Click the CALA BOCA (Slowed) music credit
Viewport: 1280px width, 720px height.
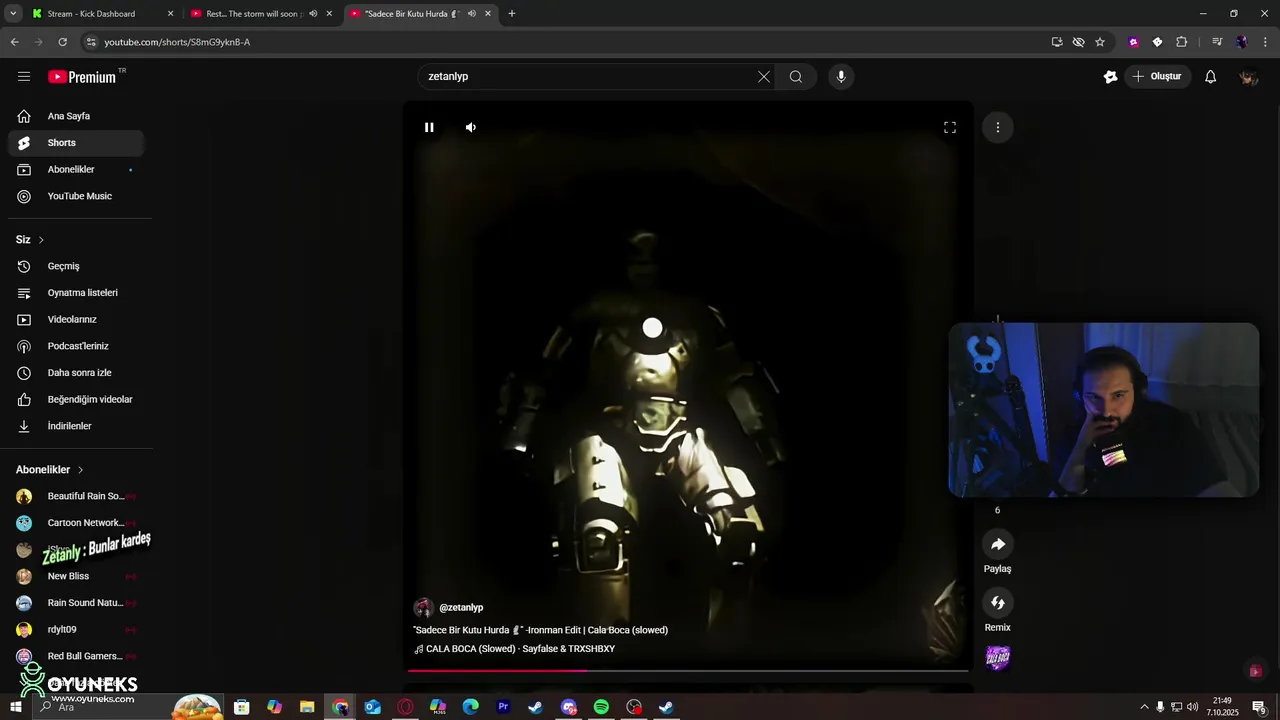pyautogui.click(x=515, y=649)
